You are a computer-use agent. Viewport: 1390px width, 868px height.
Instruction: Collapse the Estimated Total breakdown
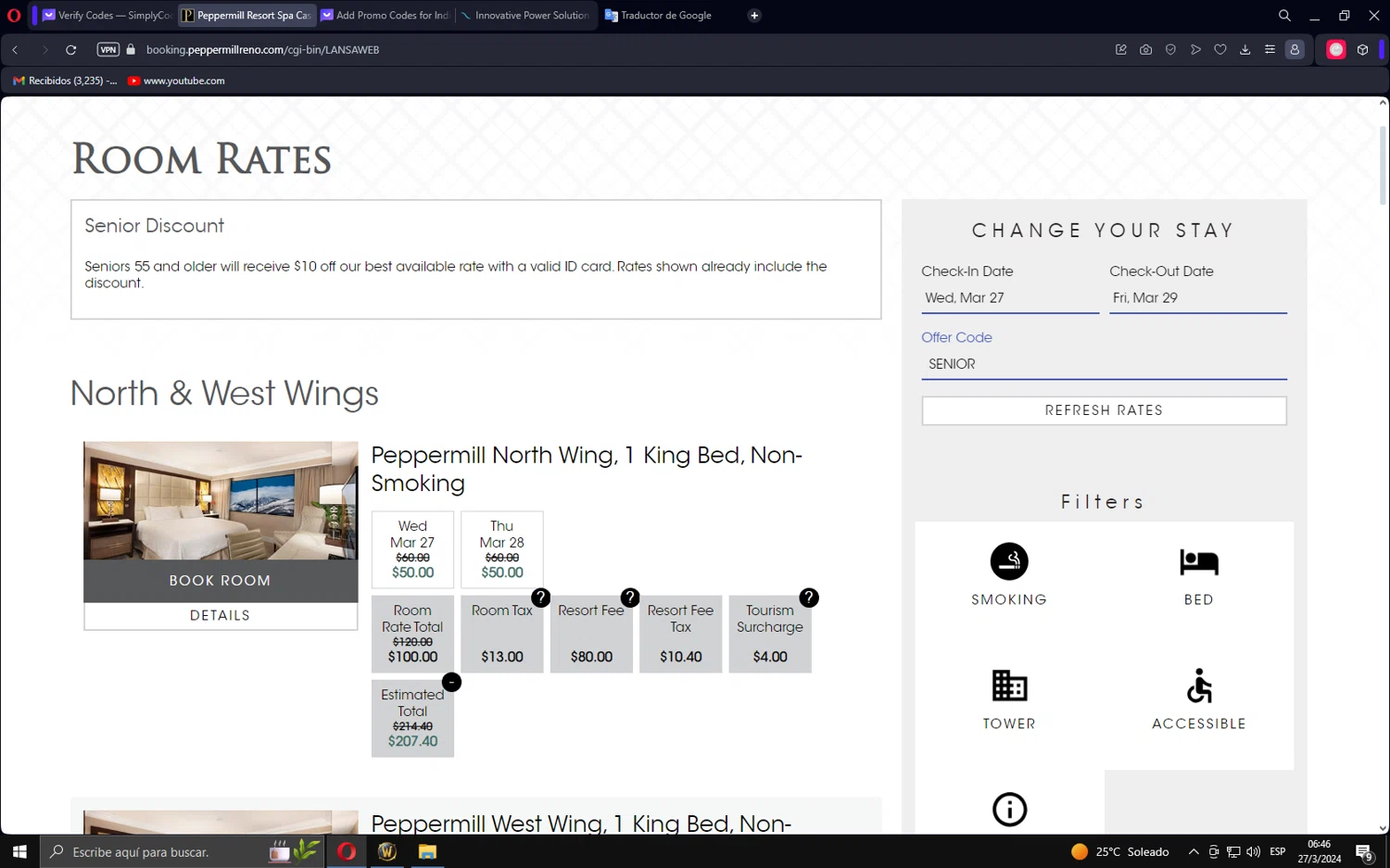click(451, 683)
